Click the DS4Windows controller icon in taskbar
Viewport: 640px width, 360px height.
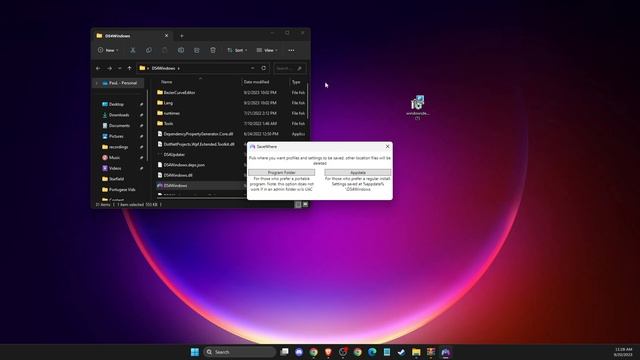point(445,352)
